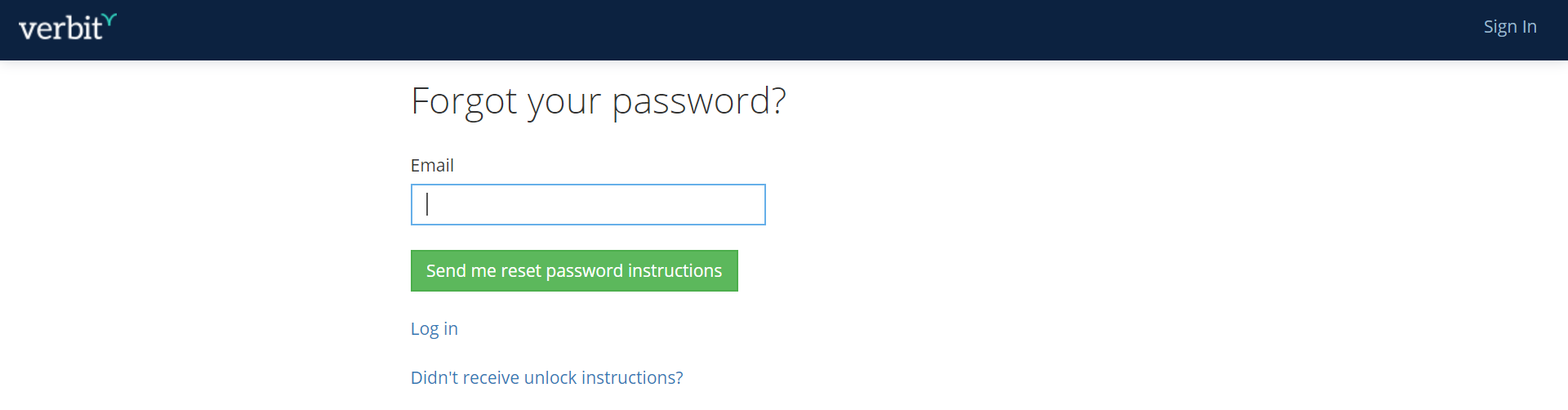
Task: Click the Forgot your password heading
Action: click(x=598, y=101)
